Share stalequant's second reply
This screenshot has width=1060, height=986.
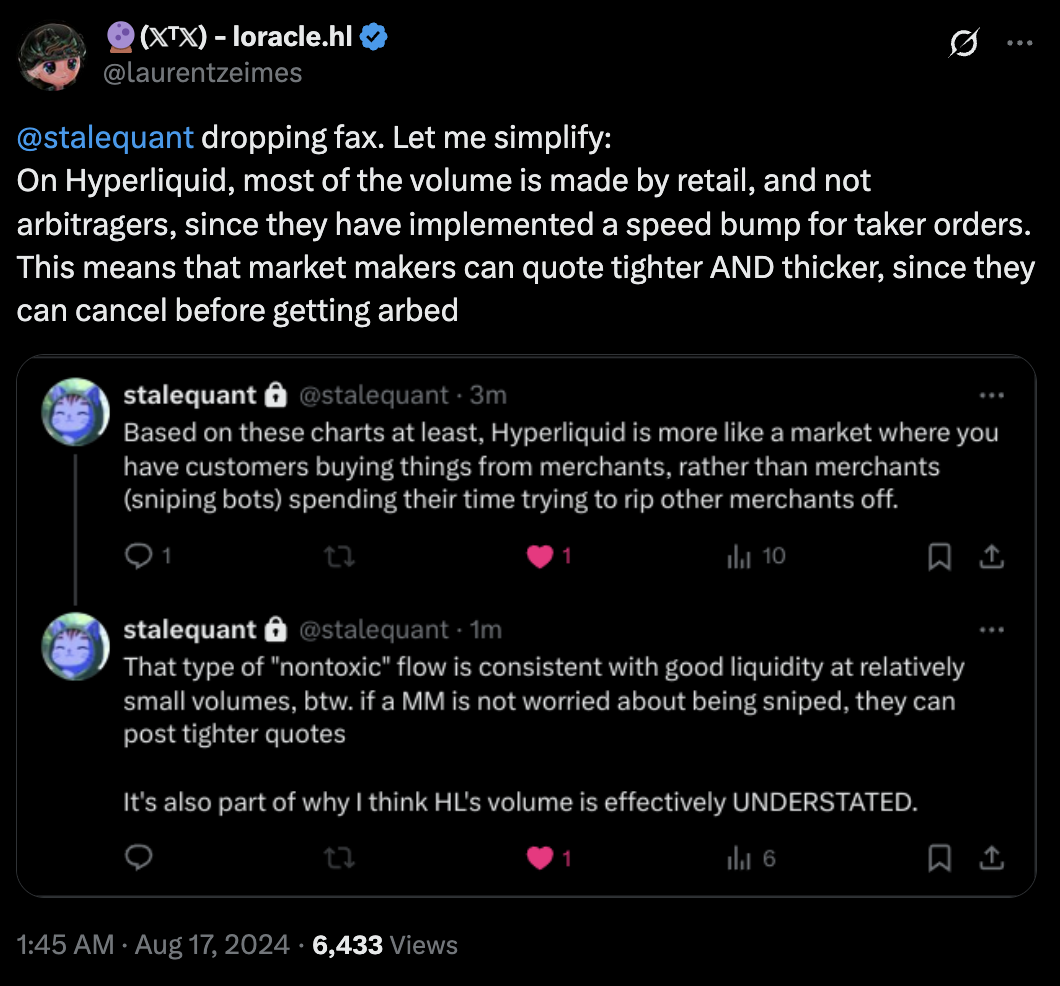[991, 858]
